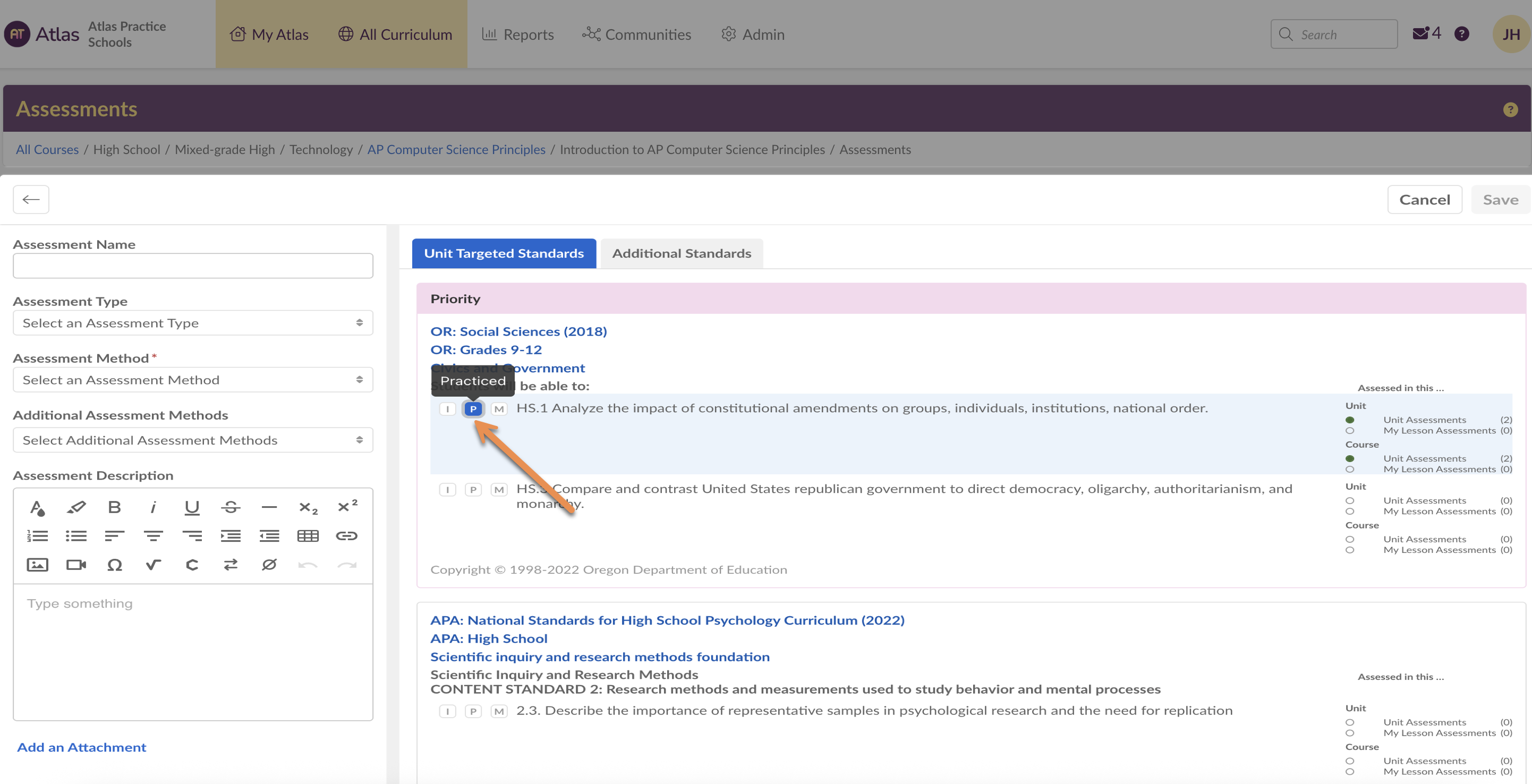The height and width of the screenshot is (784, 1532).
Task: Apply strikethrough formatting
Action: [230, 507]
